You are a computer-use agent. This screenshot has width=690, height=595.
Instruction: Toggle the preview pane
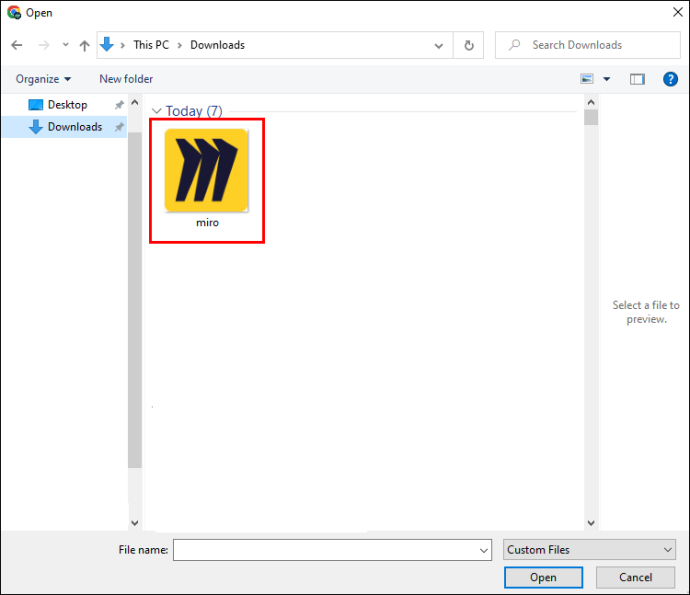[x=637, y=79]
